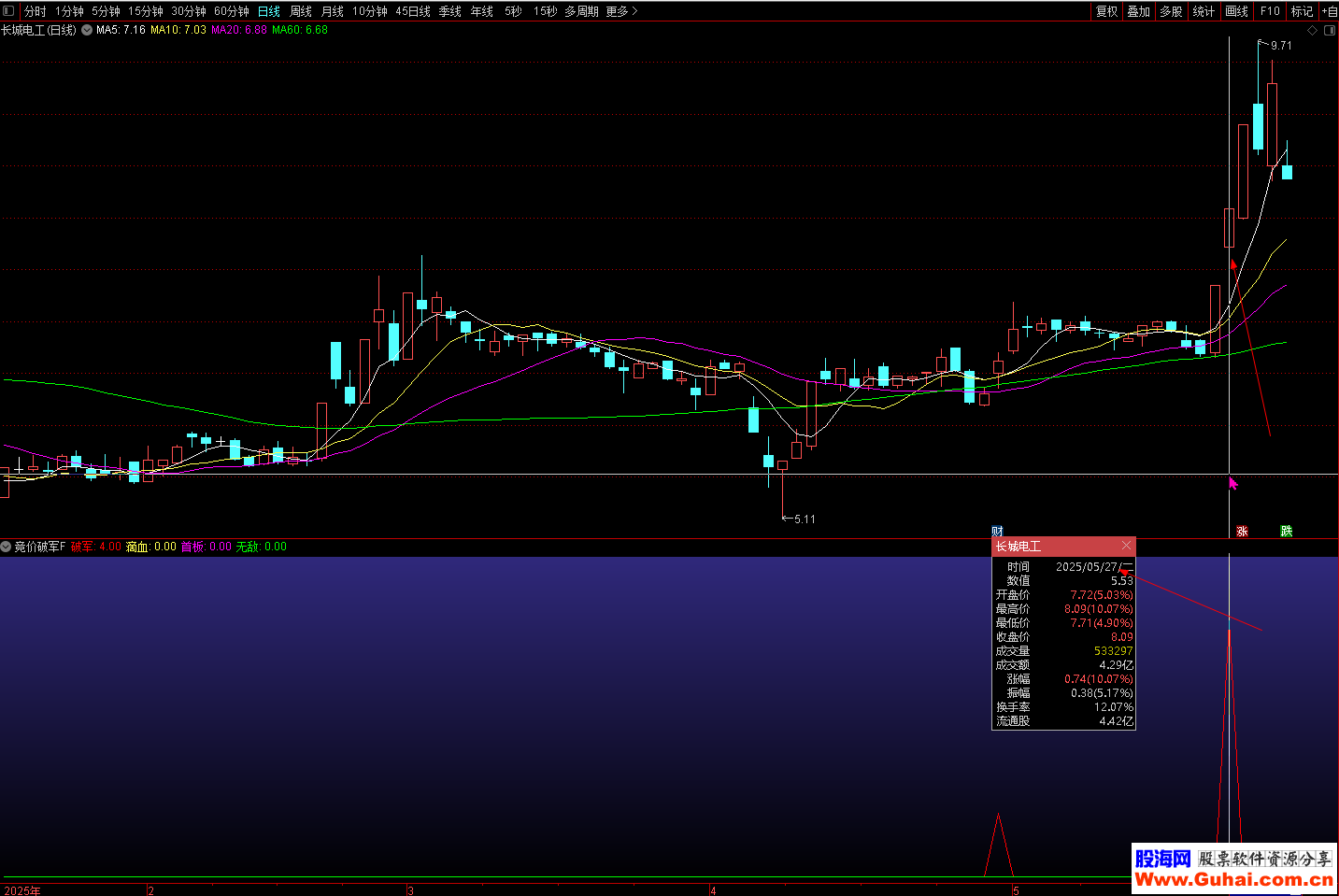Select the 5分钟 period tab
This screenshot has width=1339, height=896.
106,11
